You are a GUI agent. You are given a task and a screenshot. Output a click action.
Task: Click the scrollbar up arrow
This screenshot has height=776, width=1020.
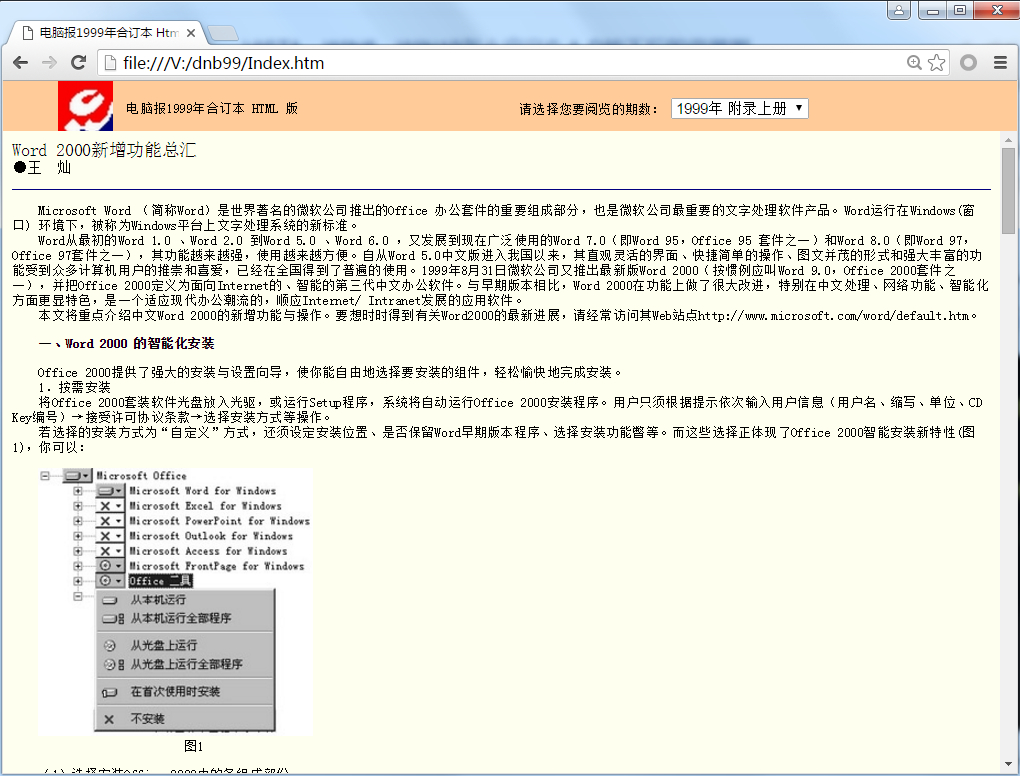click(x=1008, y=140)
